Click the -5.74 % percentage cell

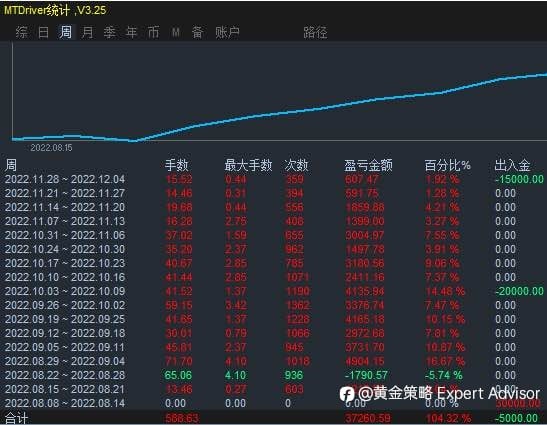[x=444, y=375]
